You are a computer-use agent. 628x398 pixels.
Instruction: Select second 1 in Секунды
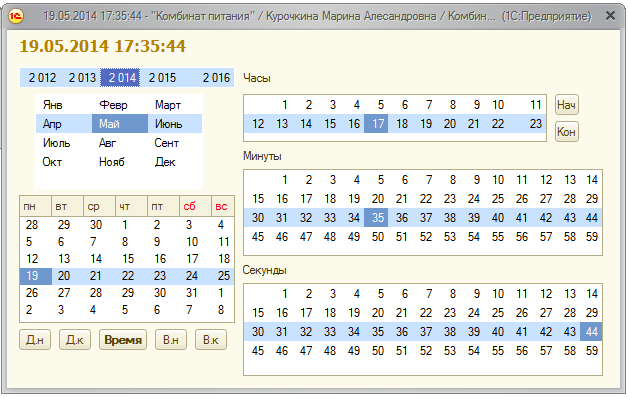[285, 294]
